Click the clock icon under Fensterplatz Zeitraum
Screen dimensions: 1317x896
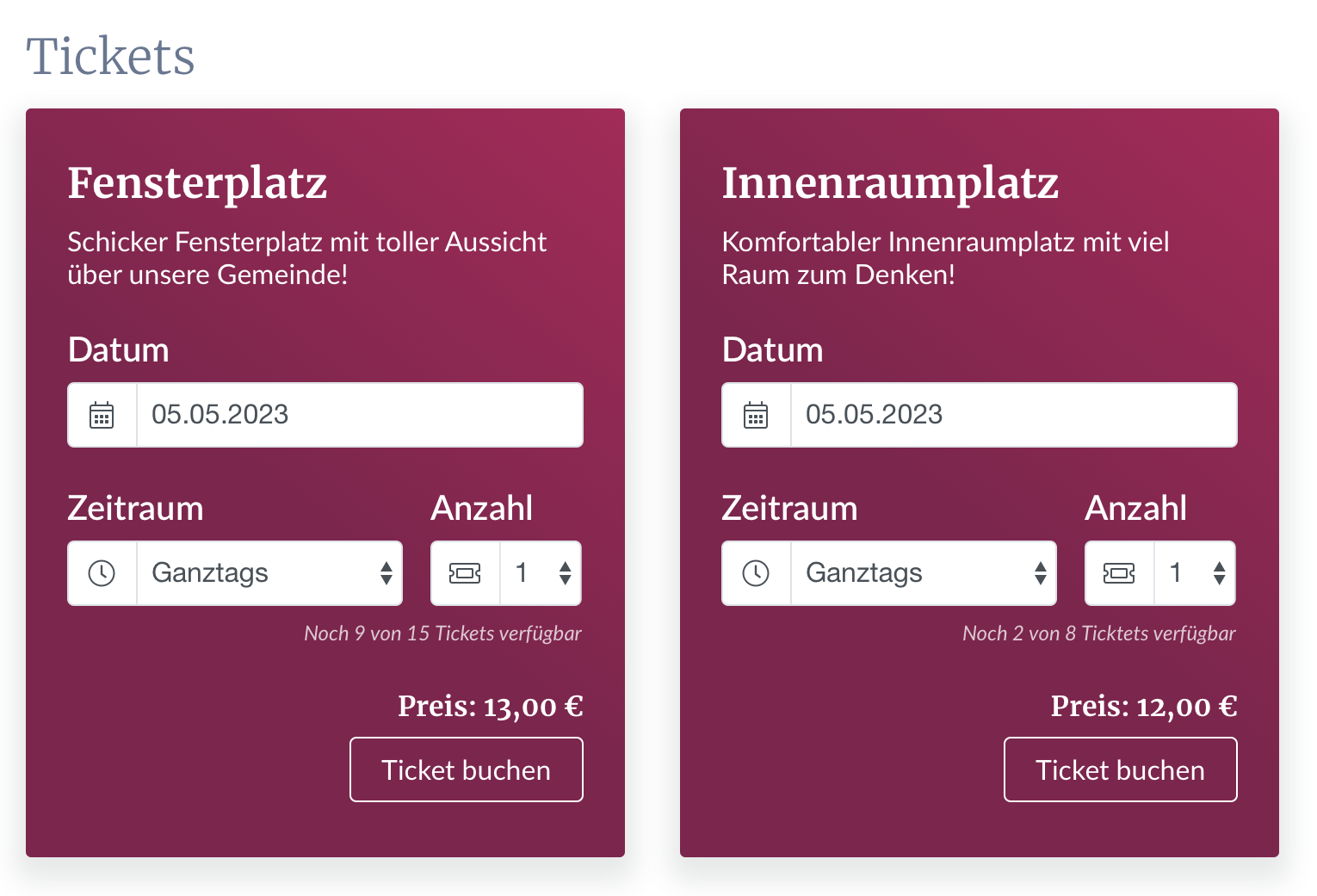pyautogui.click(x=102, y=573)
